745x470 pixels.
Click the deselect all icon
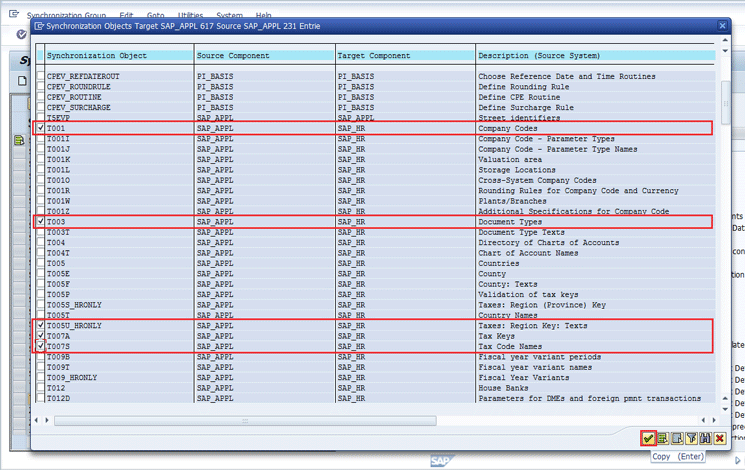[677, 438]
